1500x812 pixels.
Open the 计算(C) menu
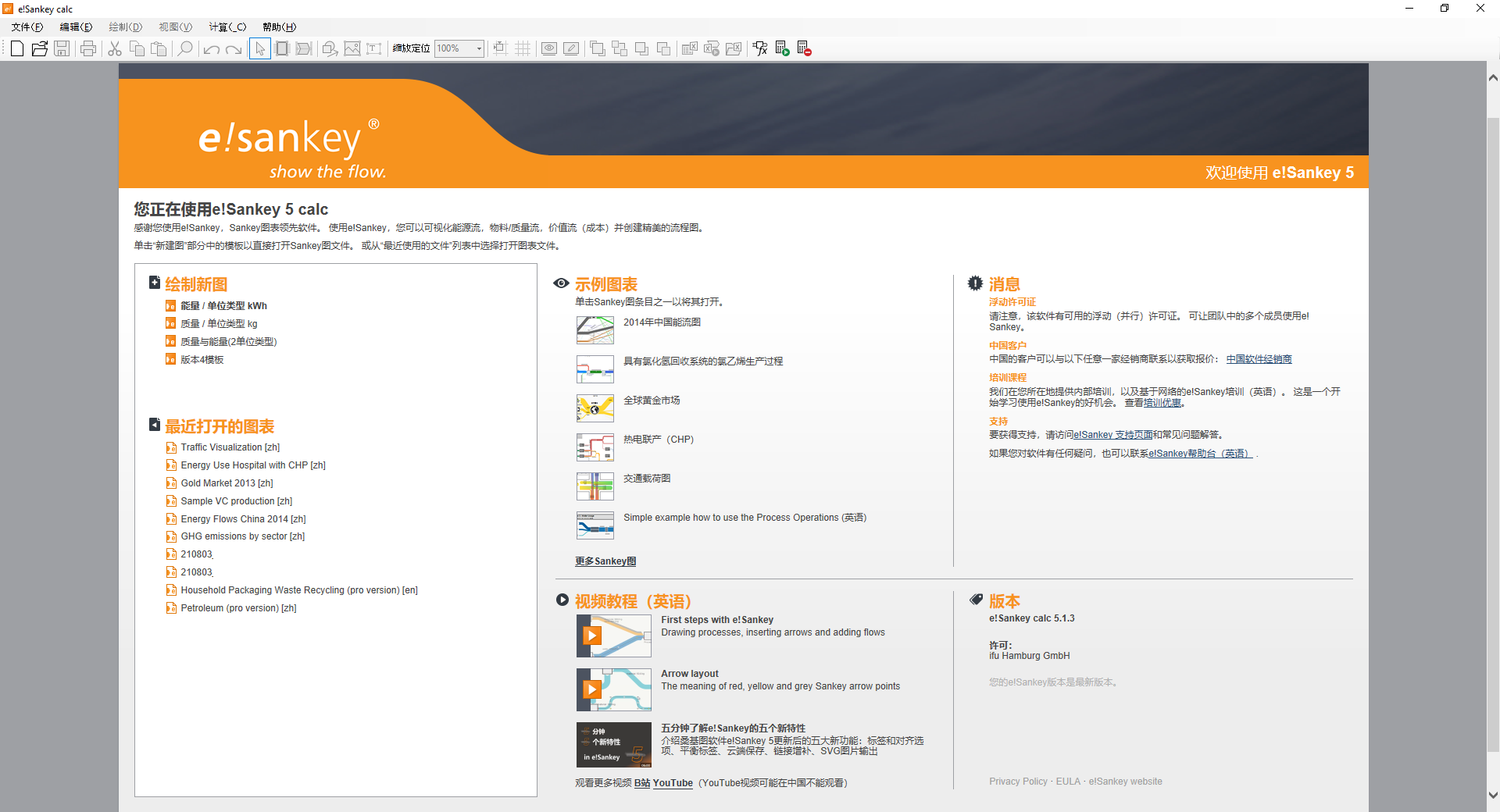point(227,27)
